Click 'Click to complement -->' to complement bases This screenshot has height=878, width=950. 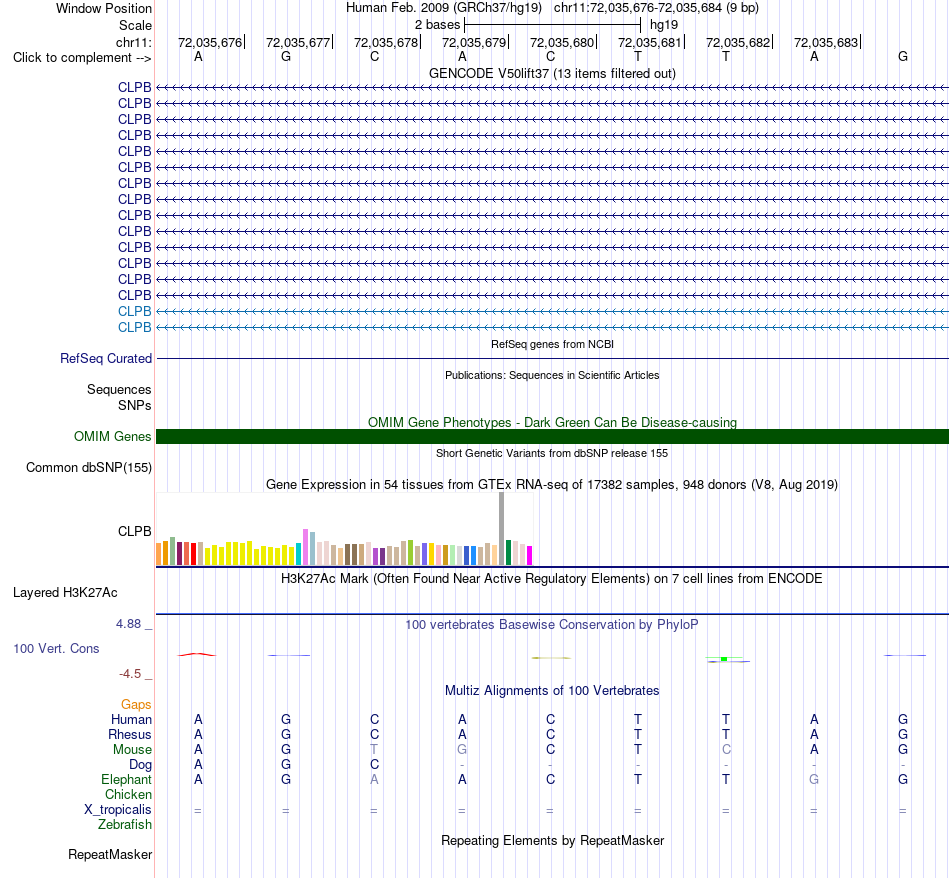coord(82,58)
